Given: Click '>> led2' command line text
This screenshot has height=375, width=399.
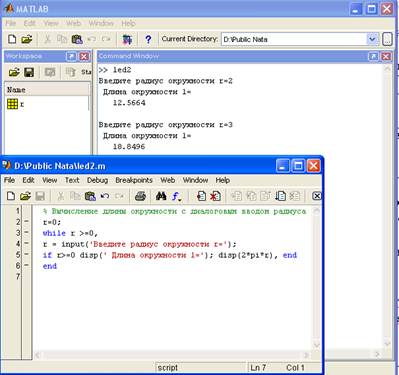Looking at the screenshot, I should [115, 70].
